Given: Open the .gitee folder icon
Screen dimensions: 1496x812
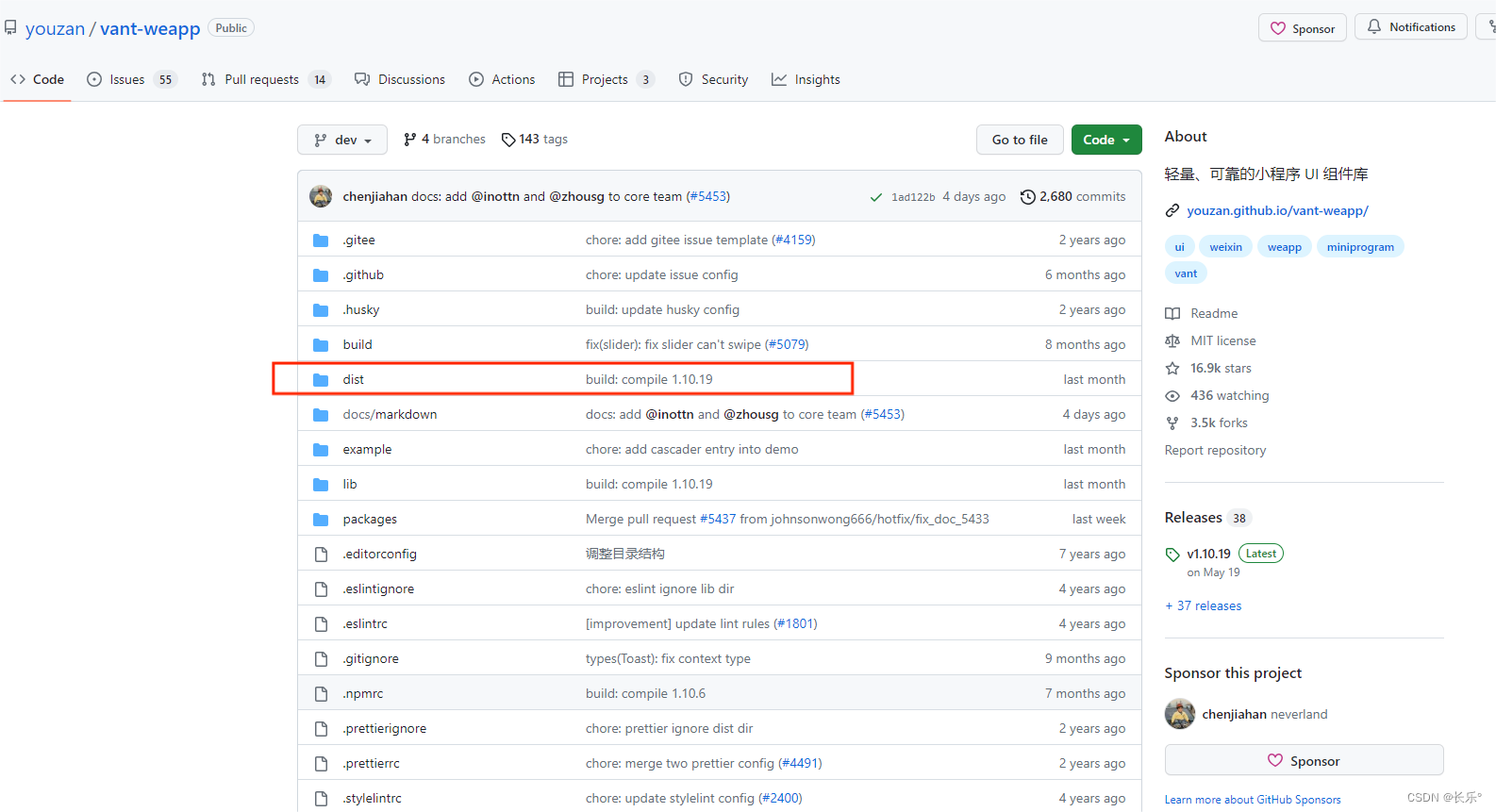Looking at the screenshot, I should 321,240.
